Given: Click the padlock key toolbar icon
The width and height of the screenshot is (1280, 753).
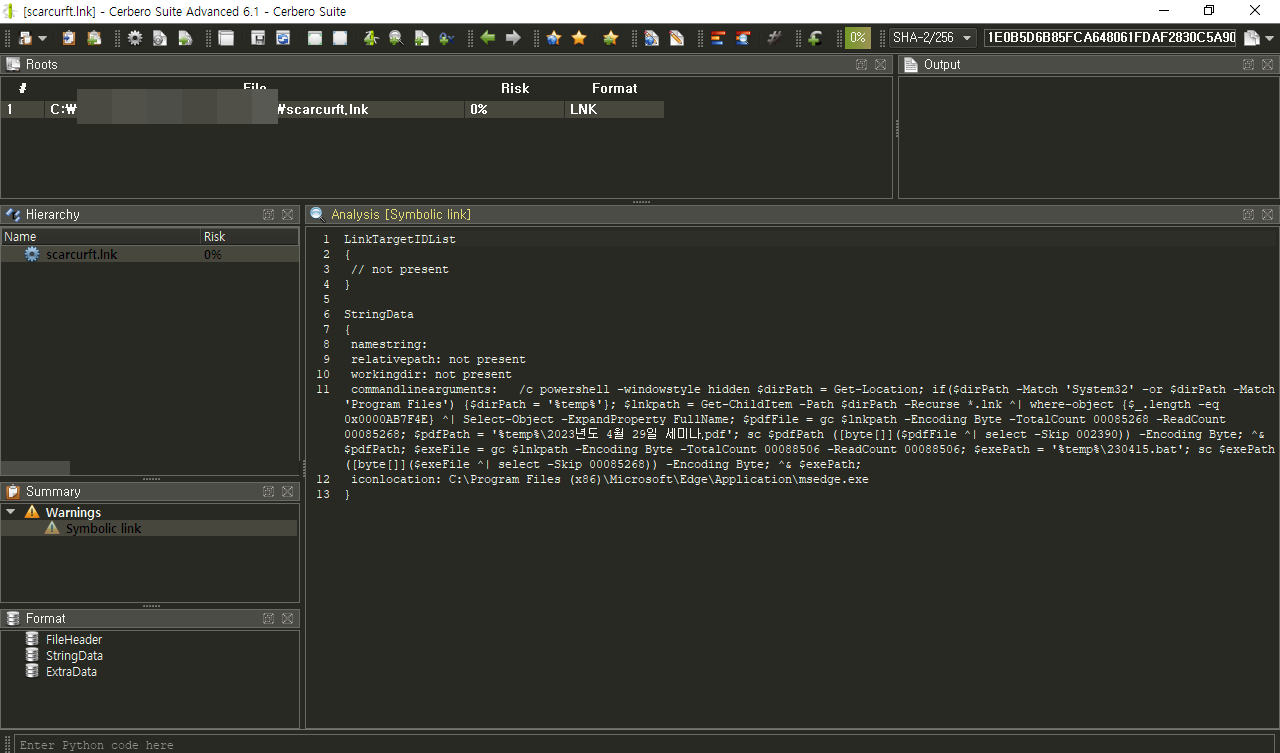Looking at the screenshot, I should (447, 38).
